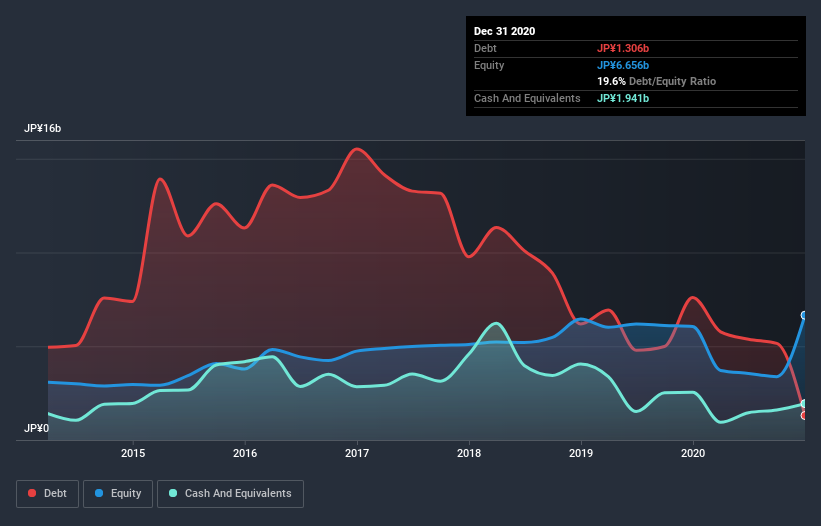Click the 2015 x-axis label
The width and height of the screenshot is (821, 526).
point(133,453)
